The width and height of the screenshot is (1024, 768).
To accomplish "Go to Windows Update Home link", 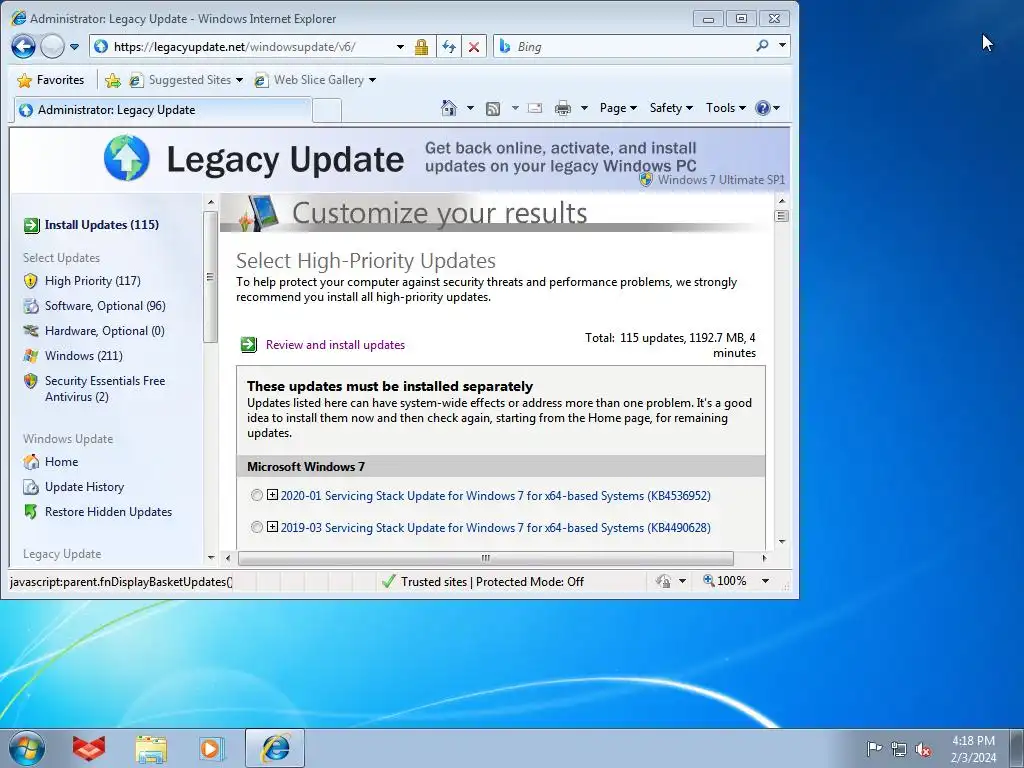I will [61, 462].
